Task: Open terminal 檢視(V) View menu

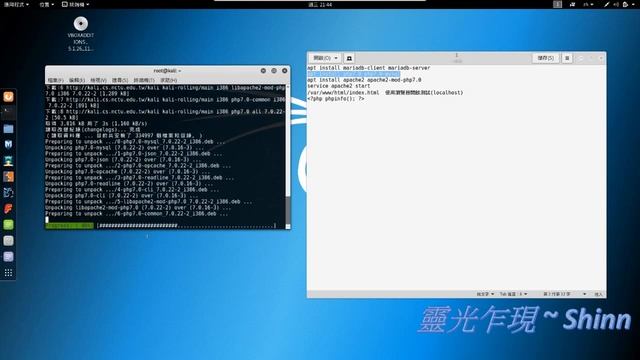Action: click(98, 80)
